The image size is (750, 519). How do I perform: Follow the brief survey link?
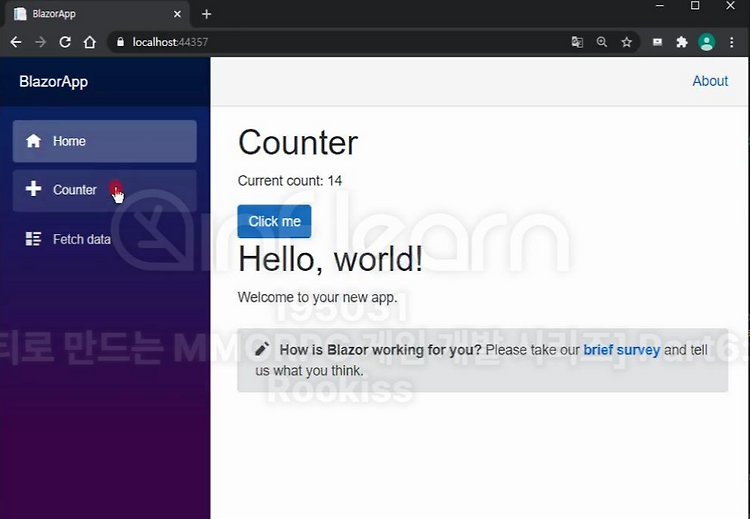(x=622, y=350)
